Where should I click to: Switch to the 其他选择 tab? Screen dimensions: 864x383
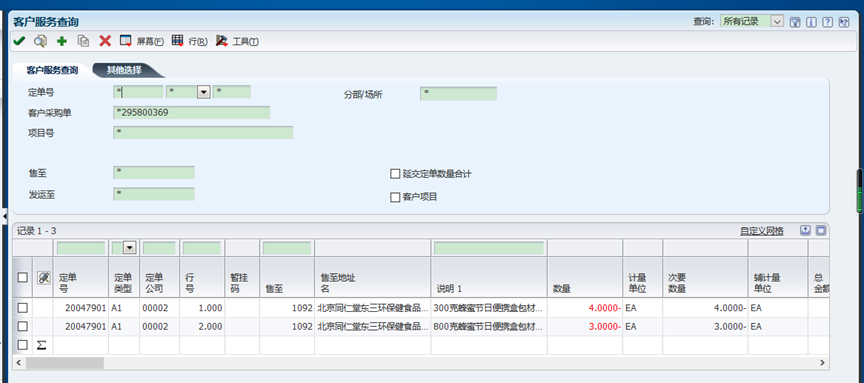(124, 70)
